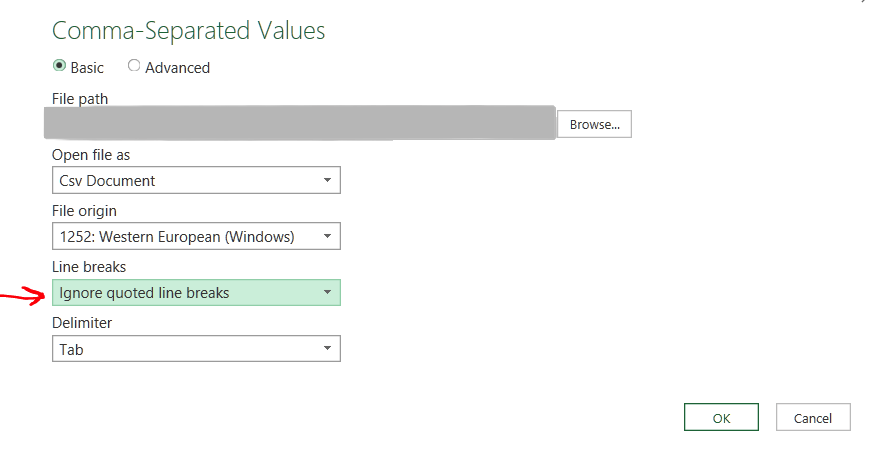Click the arrow in the Line breaks combo box
Viewport: 869px width, 459px height.
(327, 293)
